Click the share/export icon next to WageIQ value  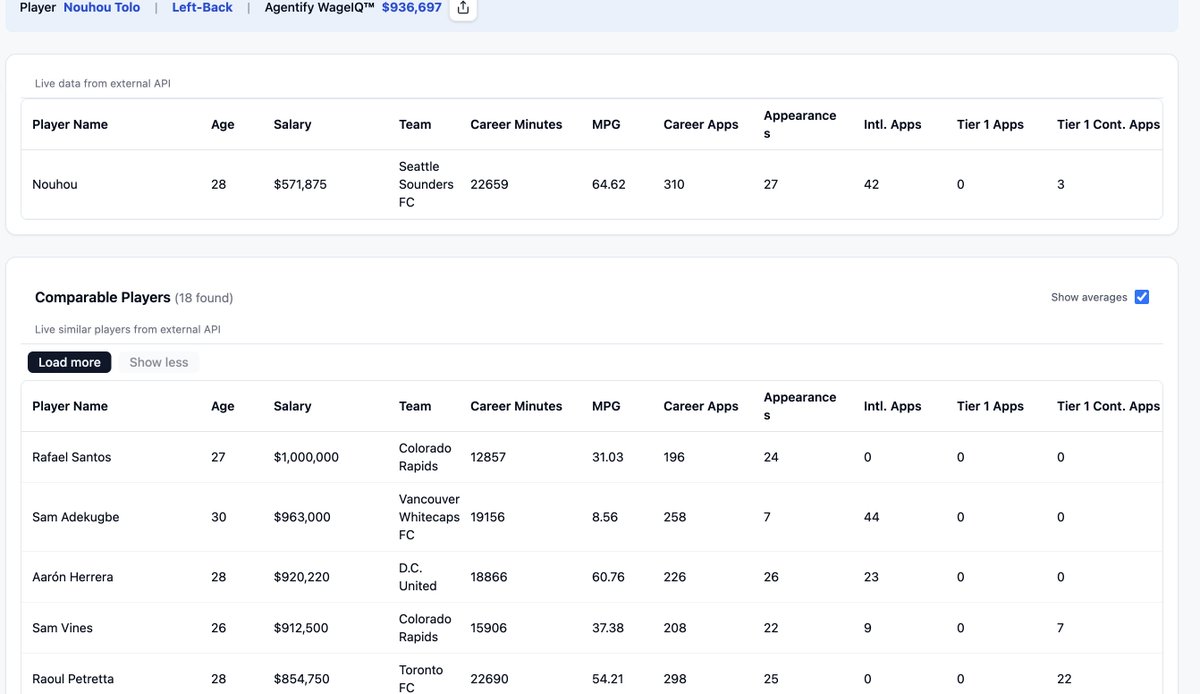462,9
